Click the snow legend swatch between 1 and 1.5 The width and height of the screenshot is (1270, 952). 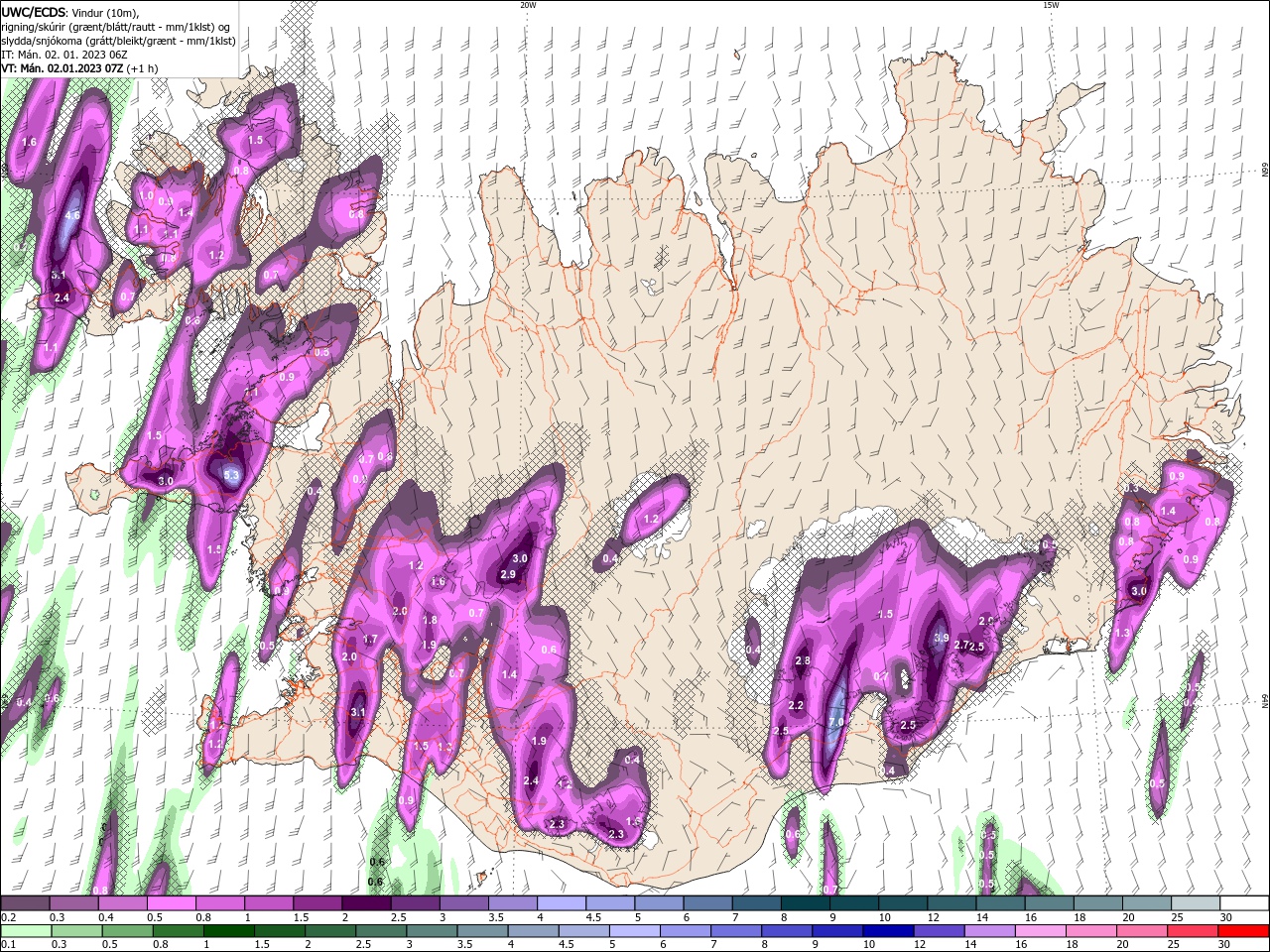[x=269, y=903]
